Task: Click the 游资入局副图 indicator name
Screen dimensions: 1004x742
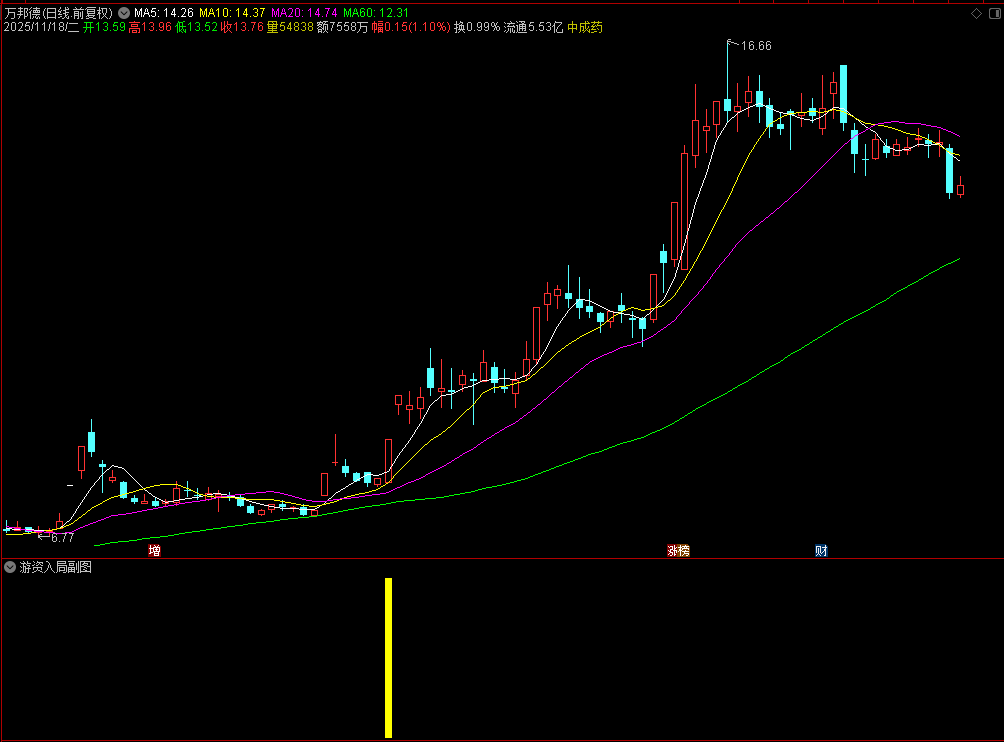Action: click(56, 567)
